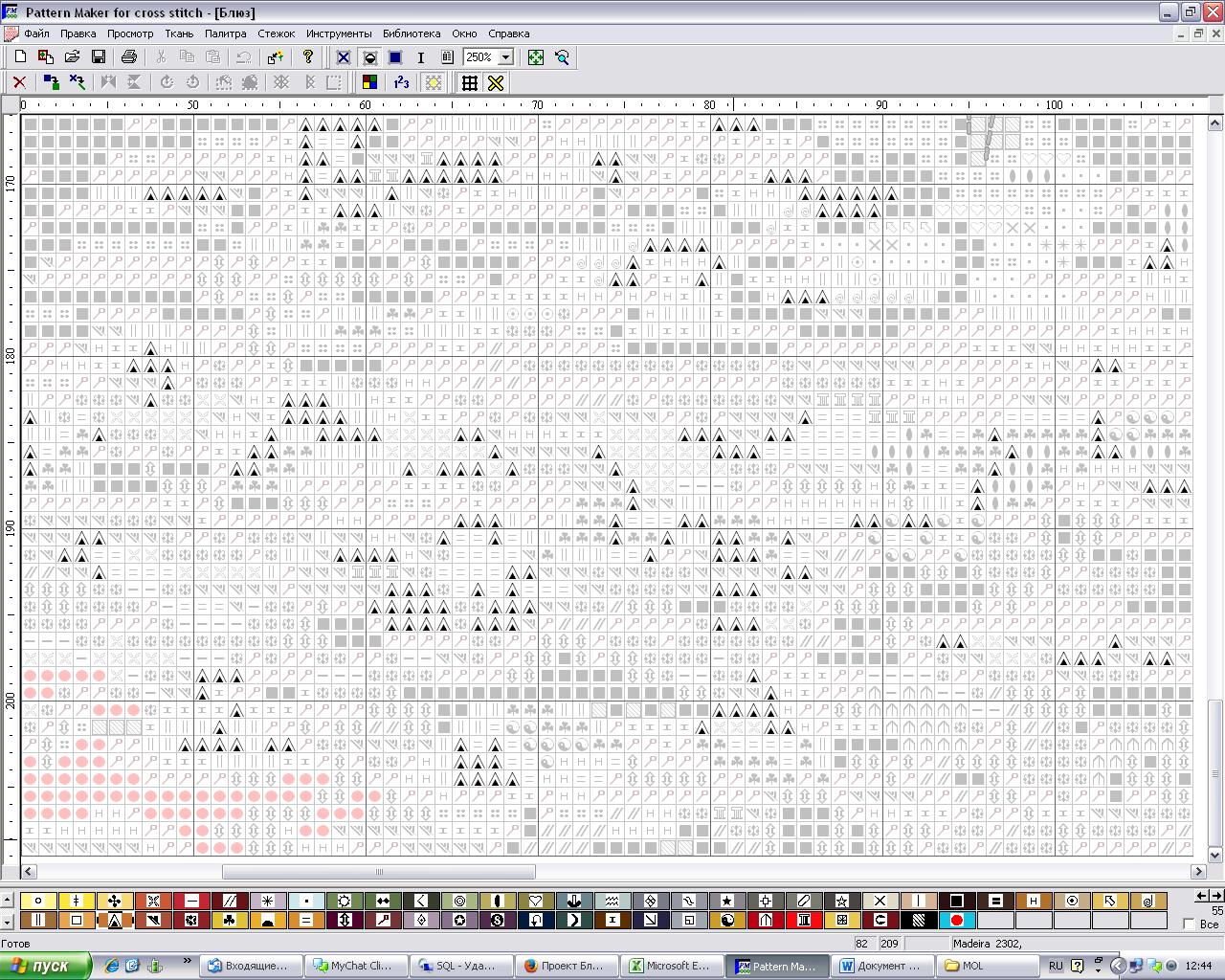Click the palette scroll up arrow
This screenshot has height=980, width=1225.
(x=8, y=901)
